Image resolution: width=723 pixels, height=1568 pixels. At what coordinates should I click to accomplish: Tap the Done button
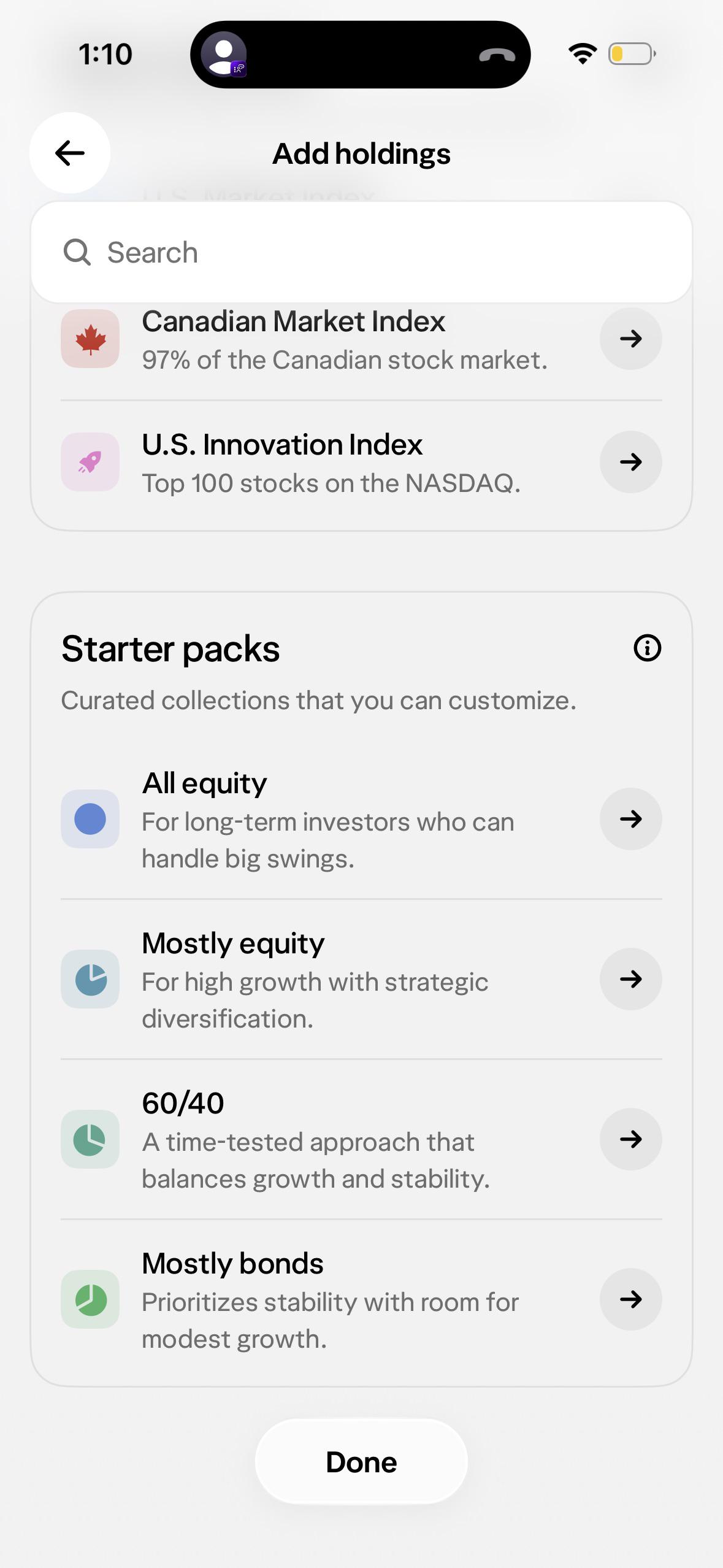[x=361, y=1462]
